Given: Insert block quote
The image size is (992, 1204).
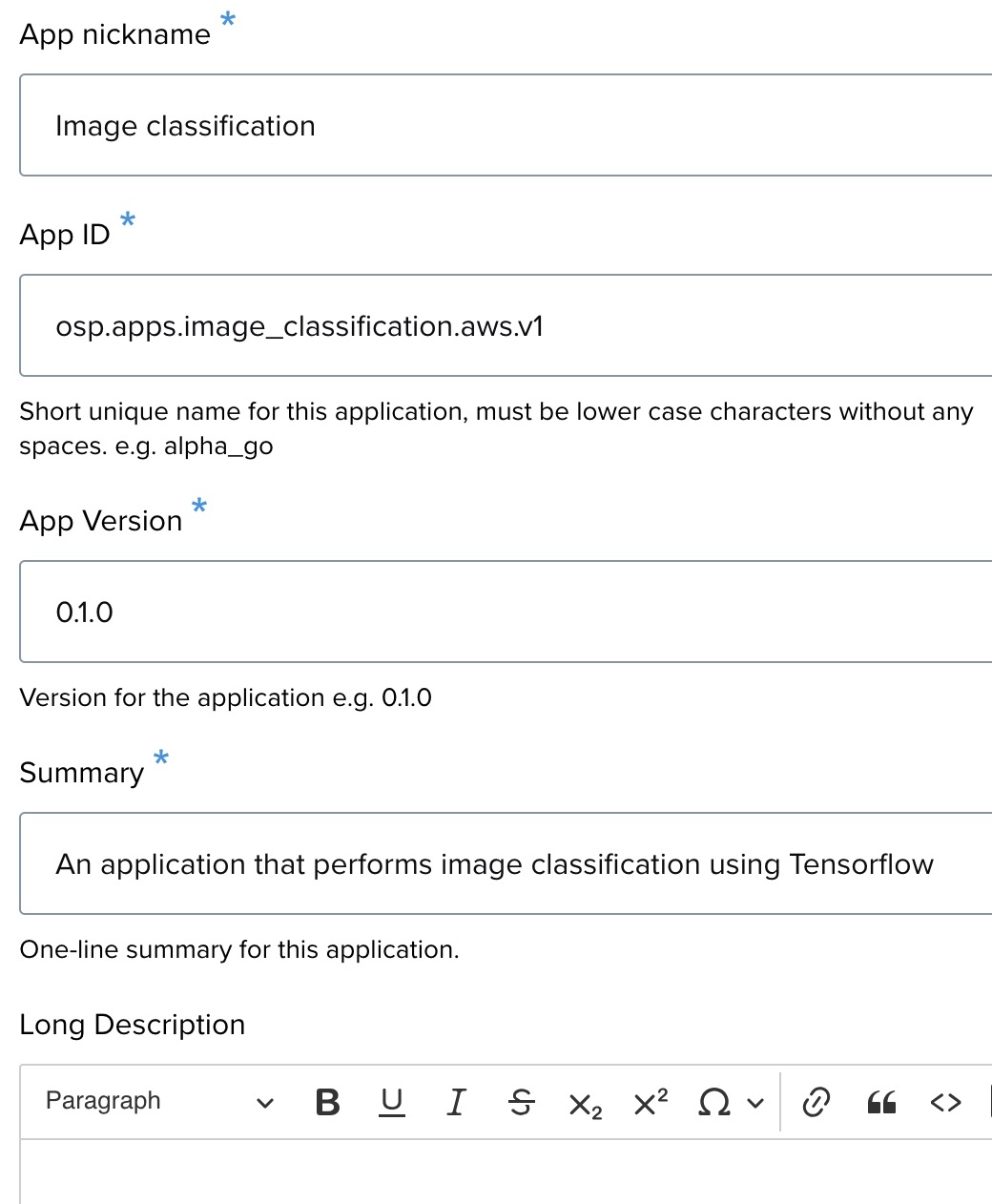Looking at the screenshot, I should (x=881, y=1104).
